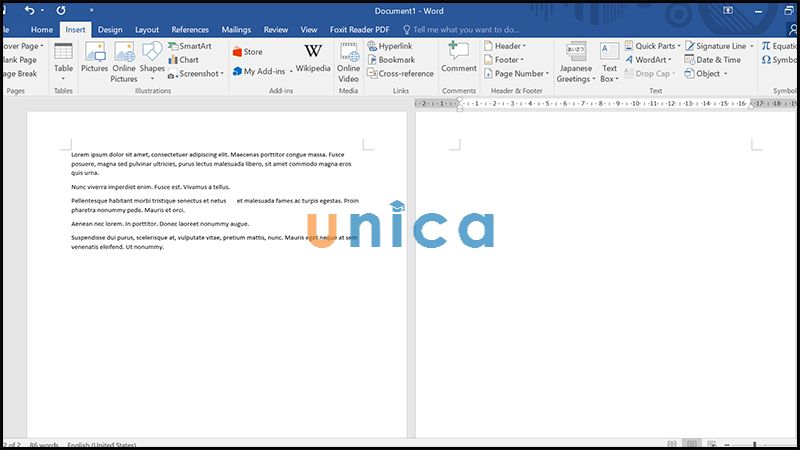Screen dimensions: 800x450
Task: Open the Screenshot dropdown
Action: 196,73
